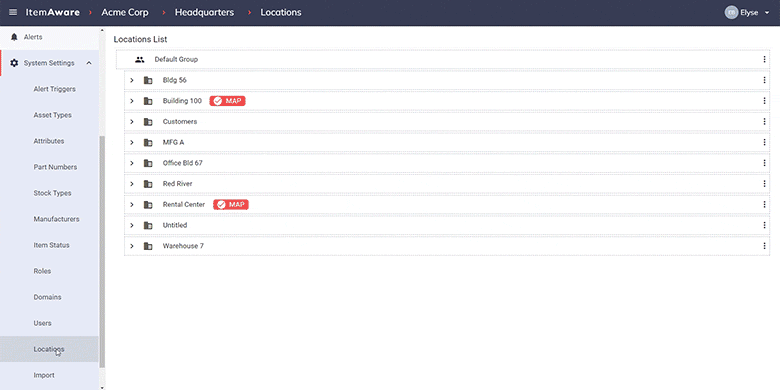Screen dimensions: 780x390
Task: Open MFG A three-dot options menu
Action: pyautogui.click(x=765, y=142)
